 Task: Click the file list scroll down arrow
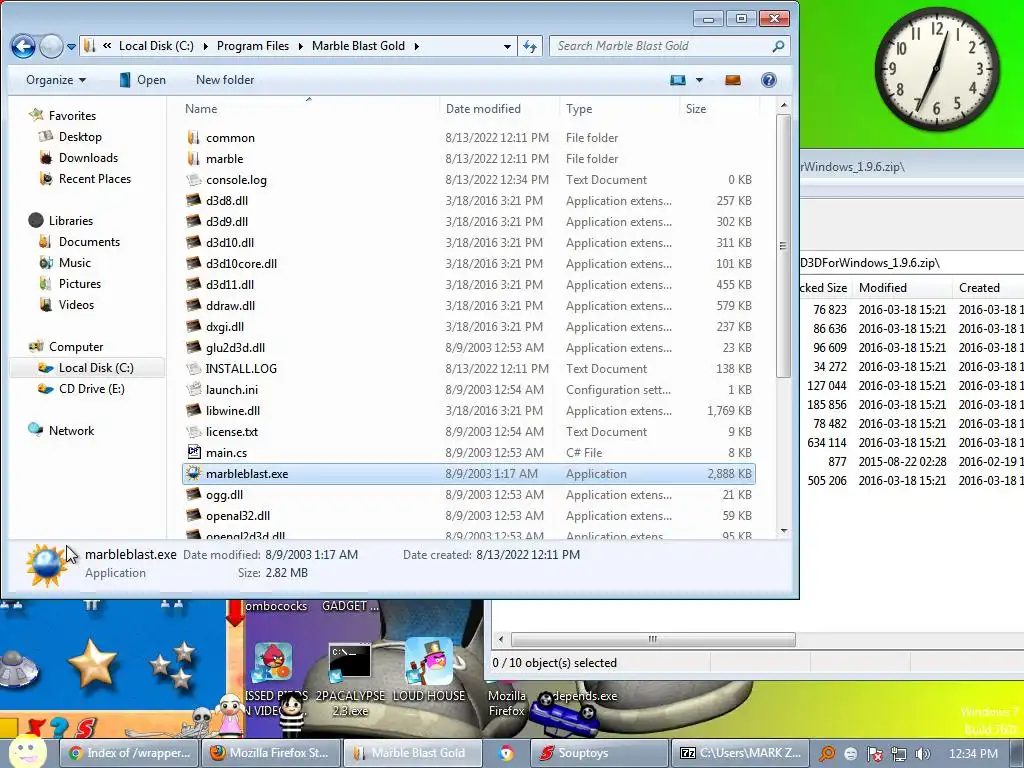tap(784, 531)
